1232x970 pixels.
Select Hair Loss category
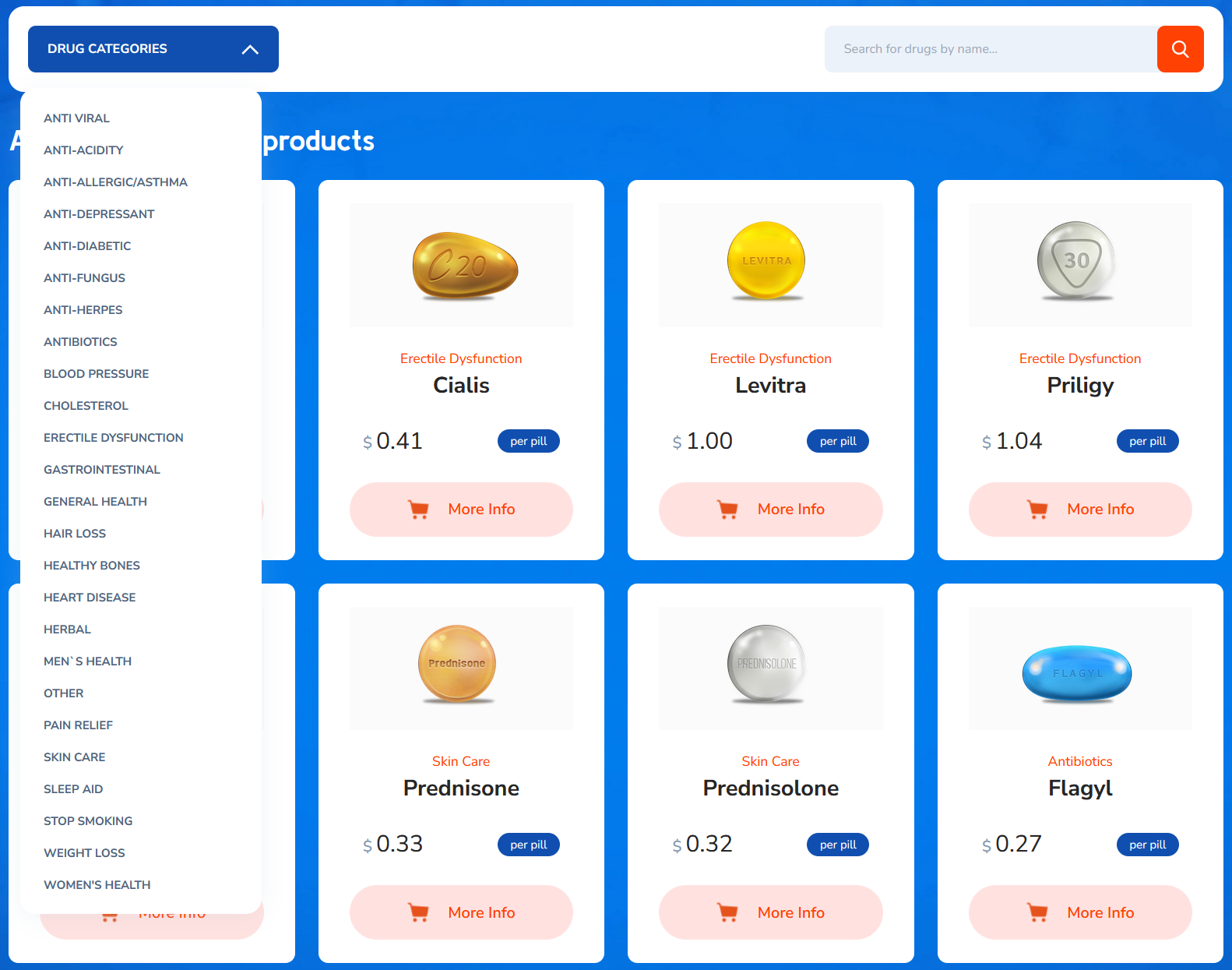[x=75, y=534]
